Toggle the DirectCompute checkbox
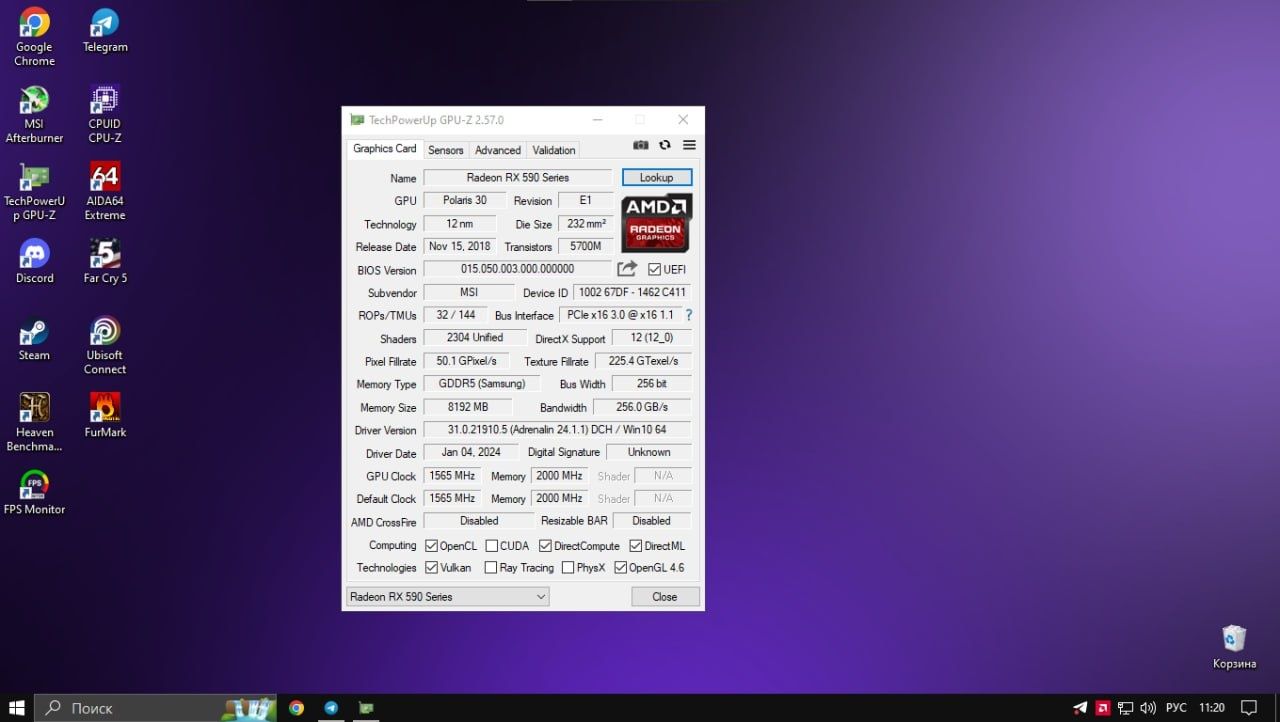Screen dimensions: 1280x722 [x=546, y=546]
